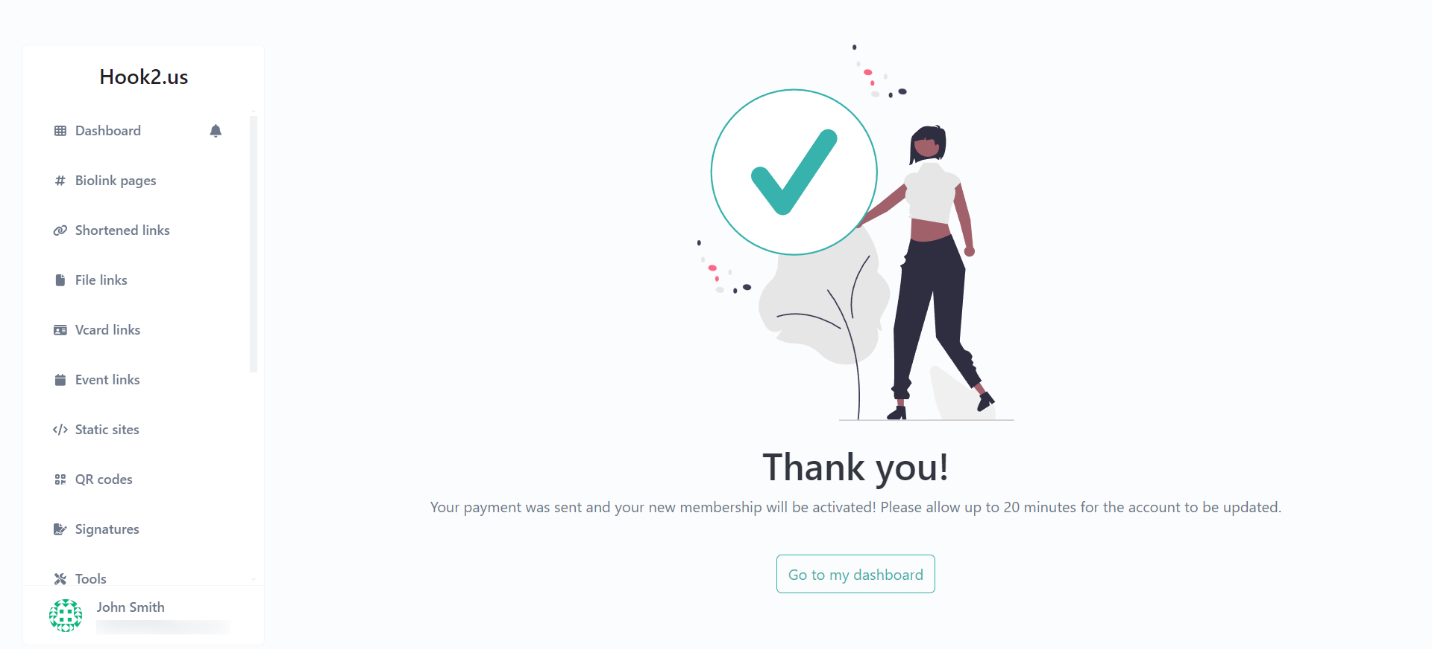The height and width of the screenshot is (649, 1432).
Task: Select the Static sites code icon
Action: click(61, 429)
